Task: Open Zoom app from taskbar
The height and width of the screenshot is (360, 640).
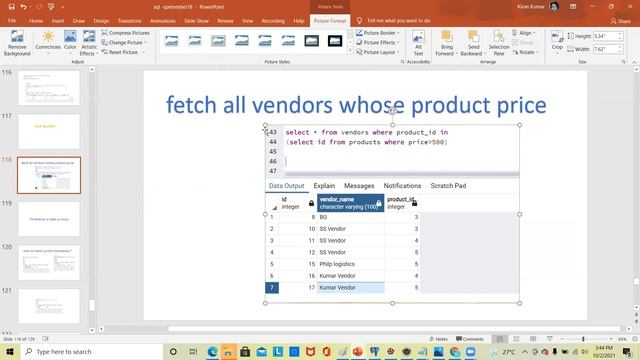Action: pyautogui.click(x=471, y=351)
